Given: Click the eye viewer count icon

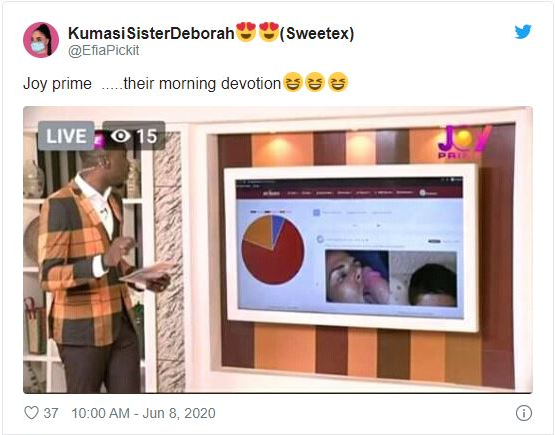Looking at the screenshot, I should click(x=120, y=136).
